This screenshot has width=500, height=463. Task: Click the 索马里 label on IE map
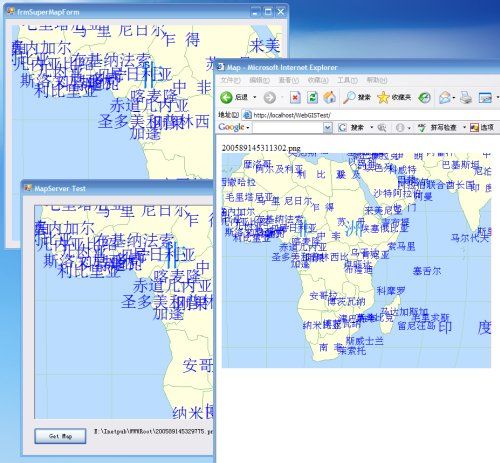click(402, 246)
